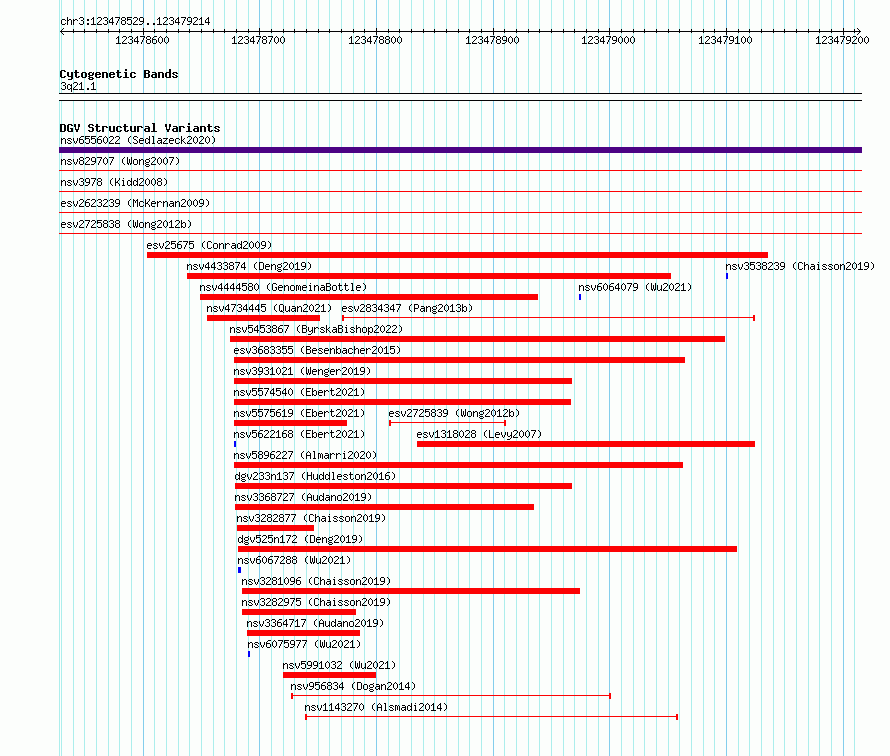This screenshot has width=890, height=756.
Task: Click the esv25675 (Conrad2009) label
Action: [x=209, y=245]
